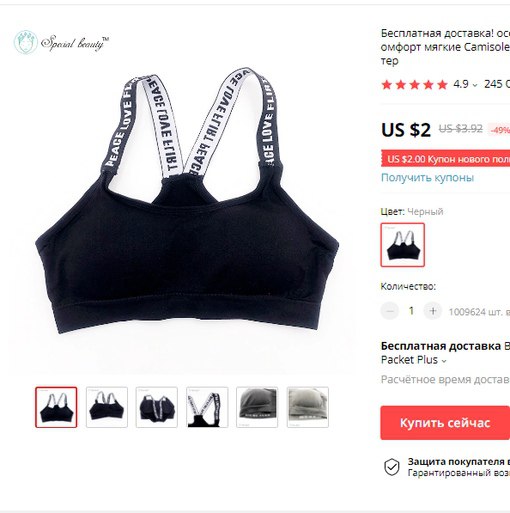The height and width of the screenshot is (513, 510).
Task: Select the second bra front view thumbnail
Action: [x=107, y=407]
